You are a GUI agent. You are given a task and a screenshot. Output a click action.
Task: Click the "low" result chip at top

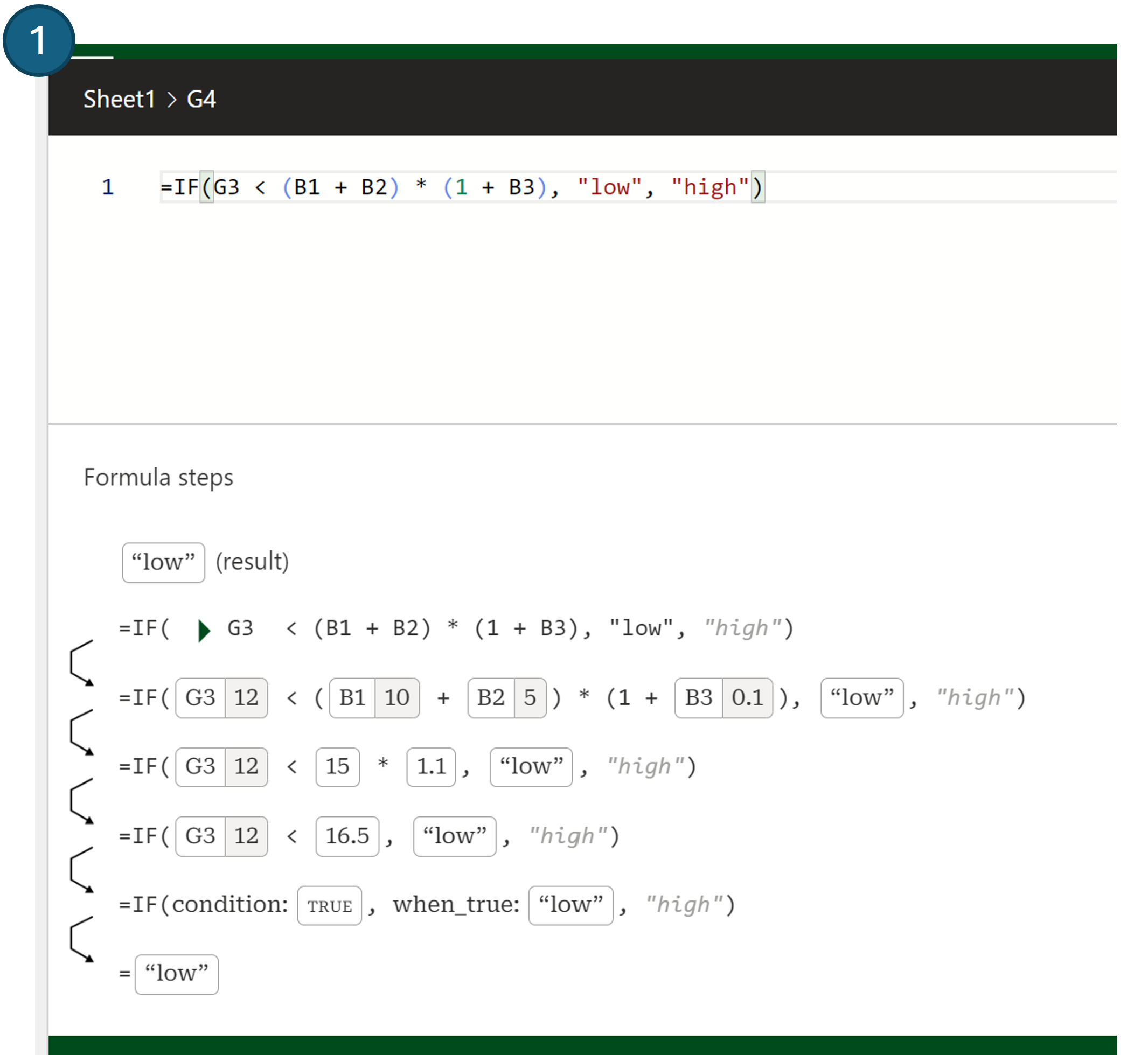pos(163,562)
